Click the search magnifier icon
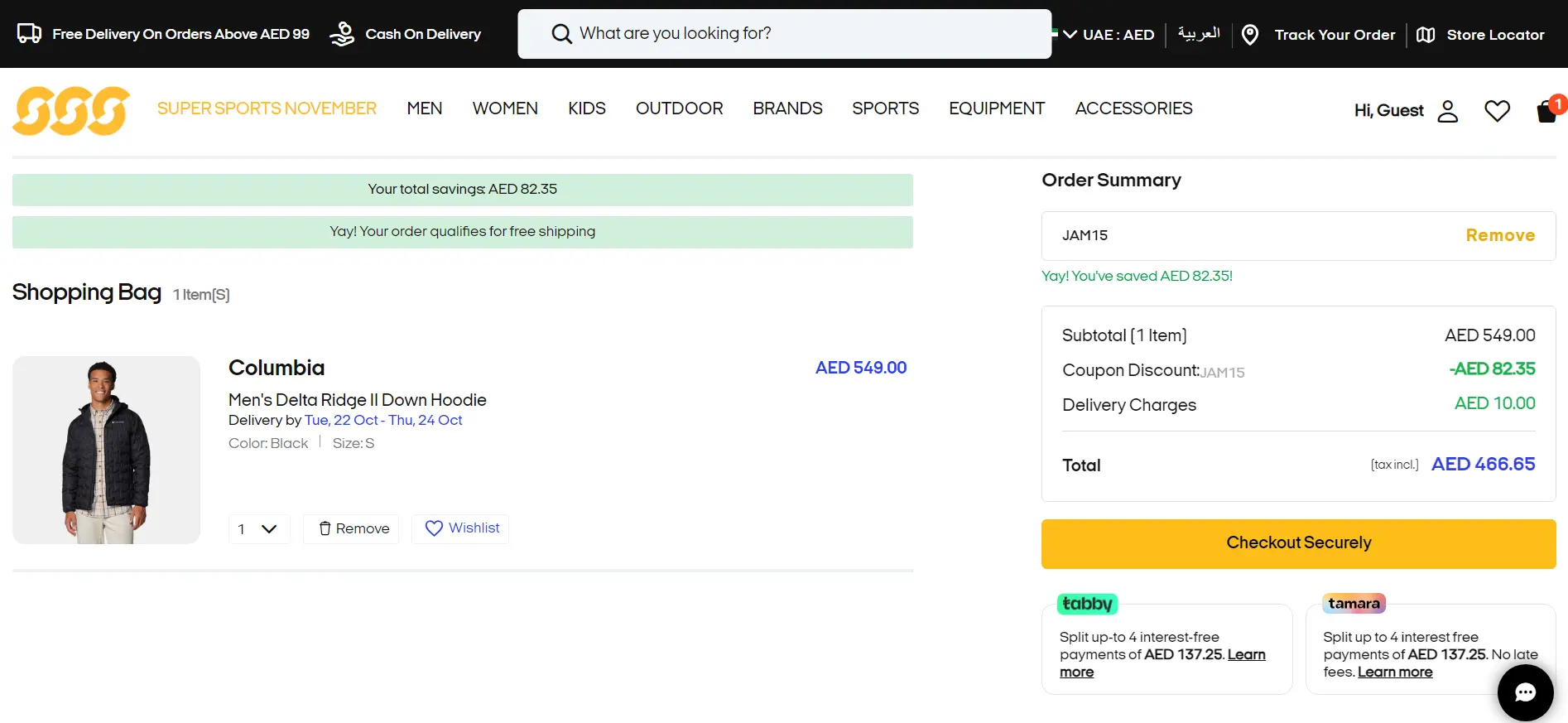The image size is (1568, 723). coord(561,34)
